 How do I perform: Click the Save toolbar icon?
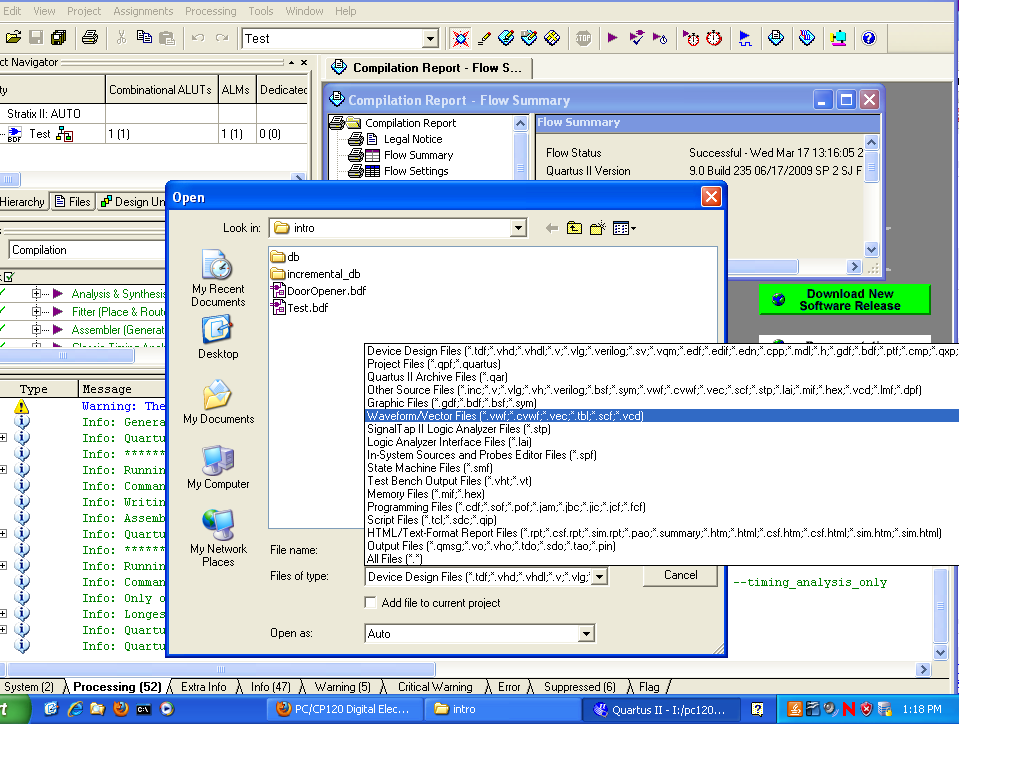[x=36, y=38]
